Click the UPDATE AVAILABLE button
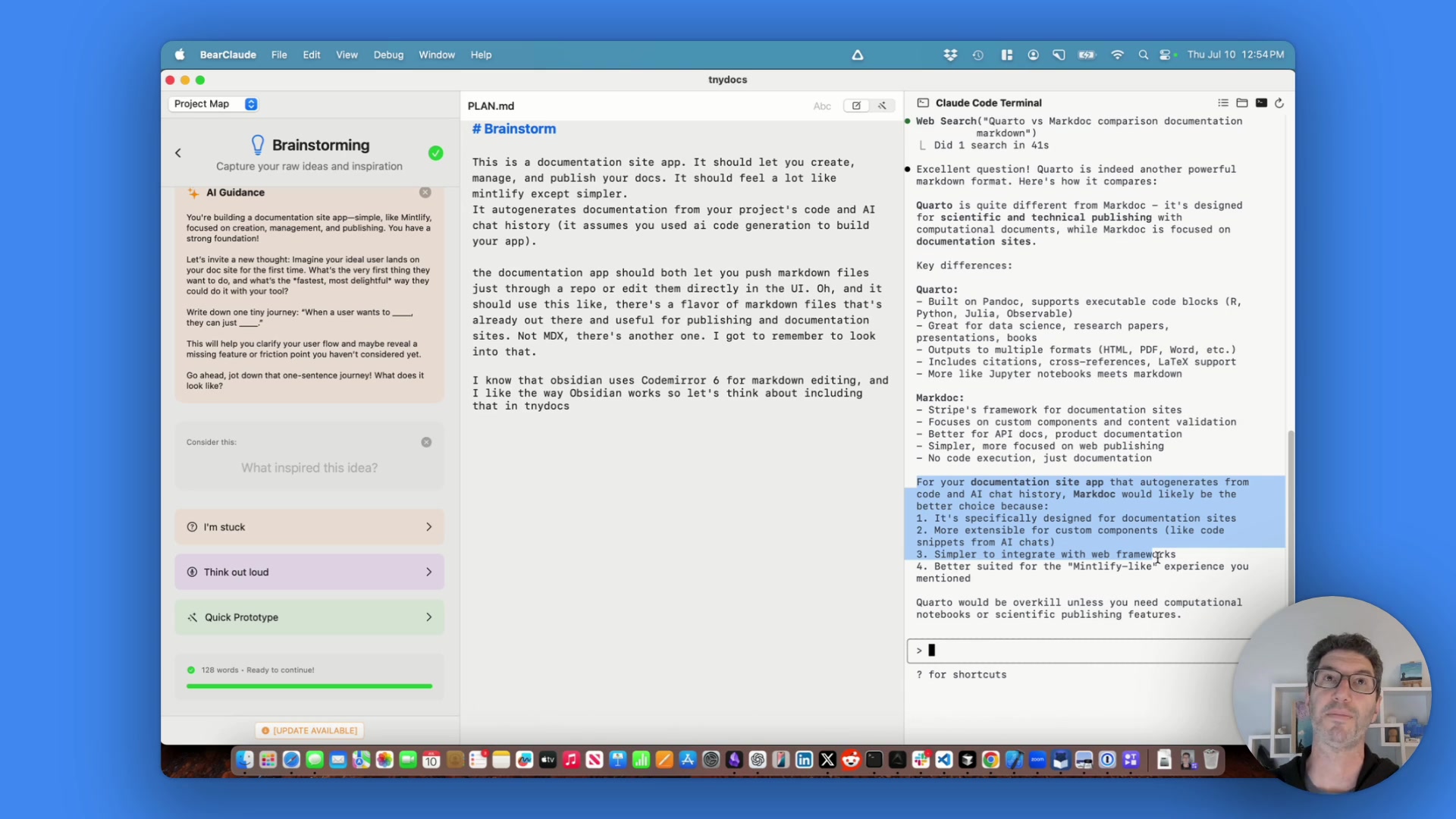Viewport: 1456px width, 819px height. coord(309,730)
